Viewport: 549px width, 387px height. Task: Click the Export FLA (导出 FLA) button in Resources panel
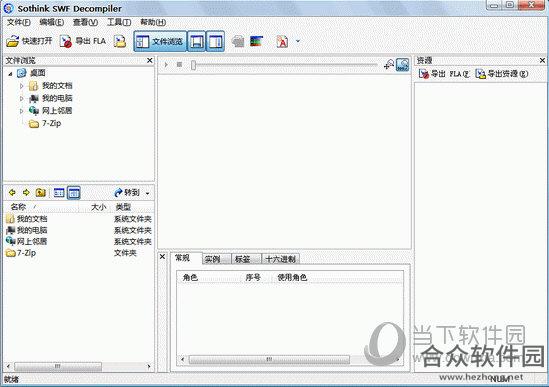(444, 74)
